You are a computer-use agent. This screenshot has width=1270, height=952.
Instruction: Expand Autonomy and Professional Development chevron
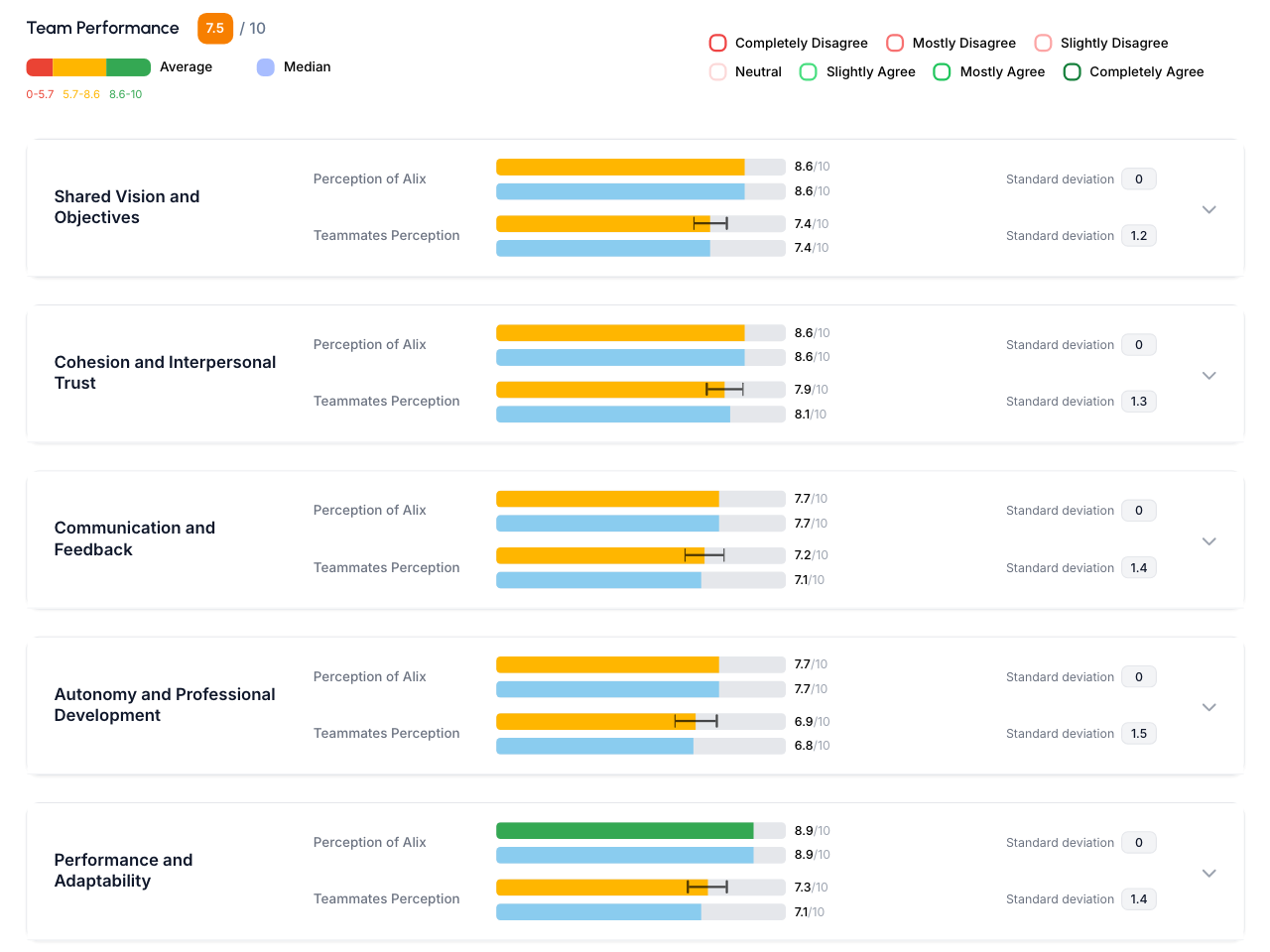click(x=1208, y=707)
